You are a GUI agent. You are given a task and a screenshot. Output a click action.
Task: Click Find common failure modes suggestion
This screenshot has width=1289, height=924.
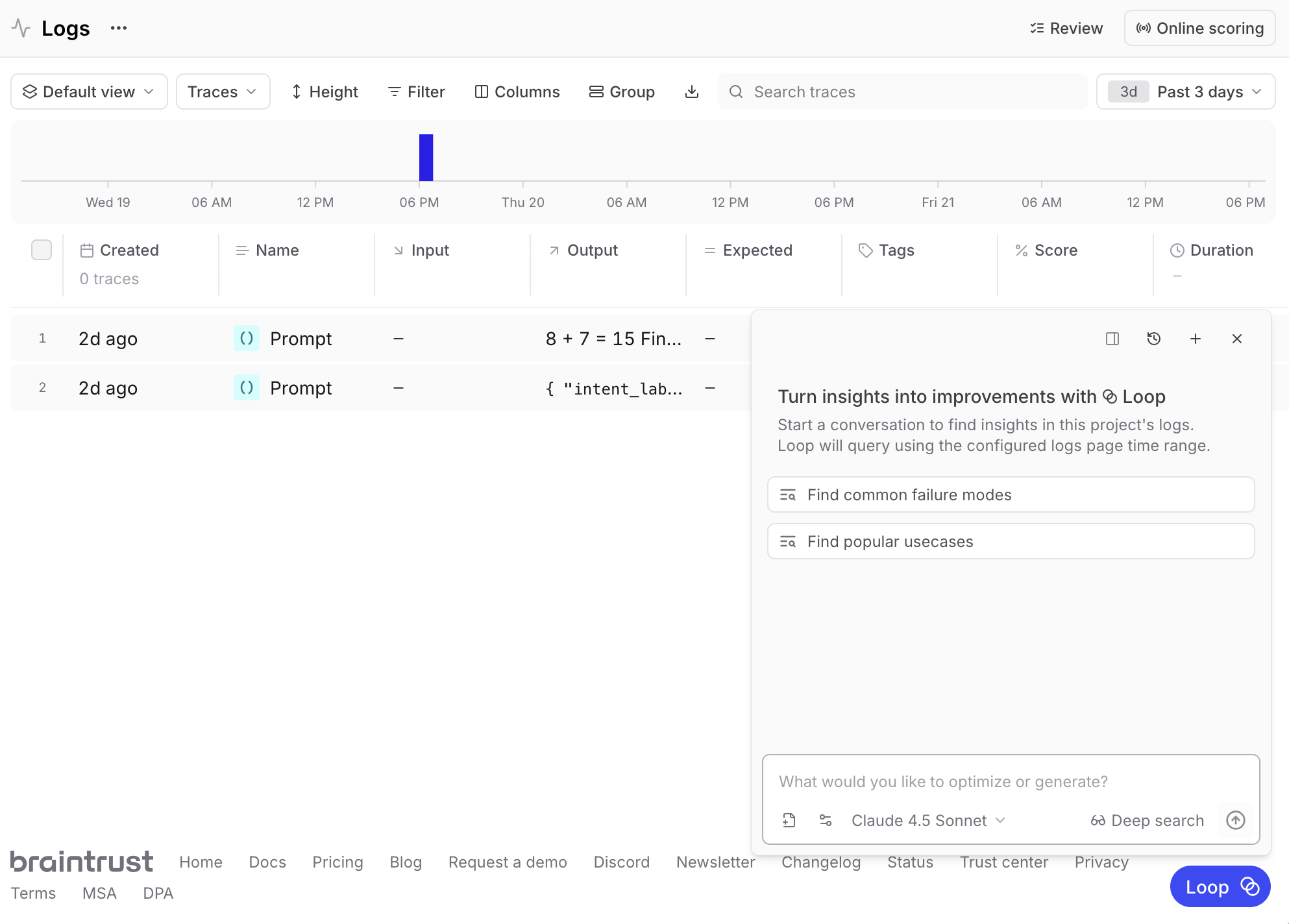pyautogui.click(x=1011, y=494)
